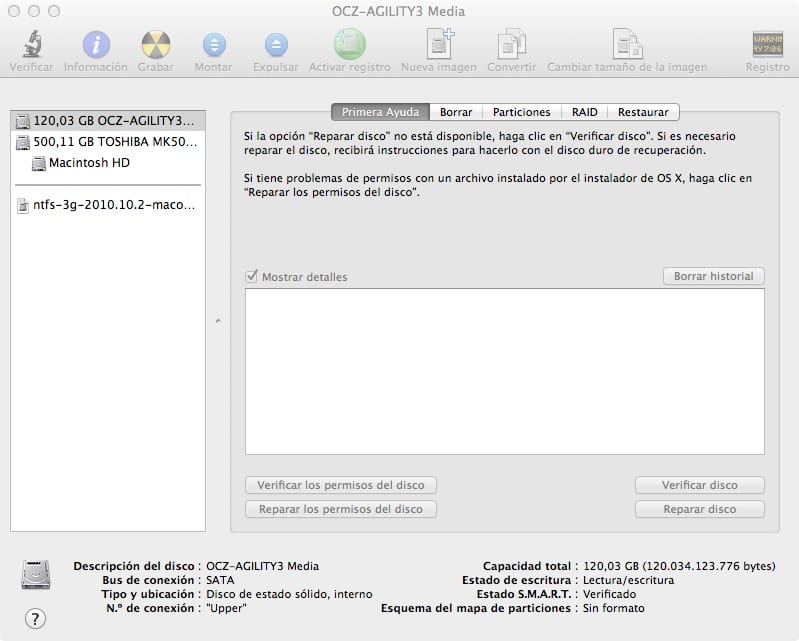Click the Verificar microscope toolbar icon
The width and height of the screenshot is (799, 641).
31,45
